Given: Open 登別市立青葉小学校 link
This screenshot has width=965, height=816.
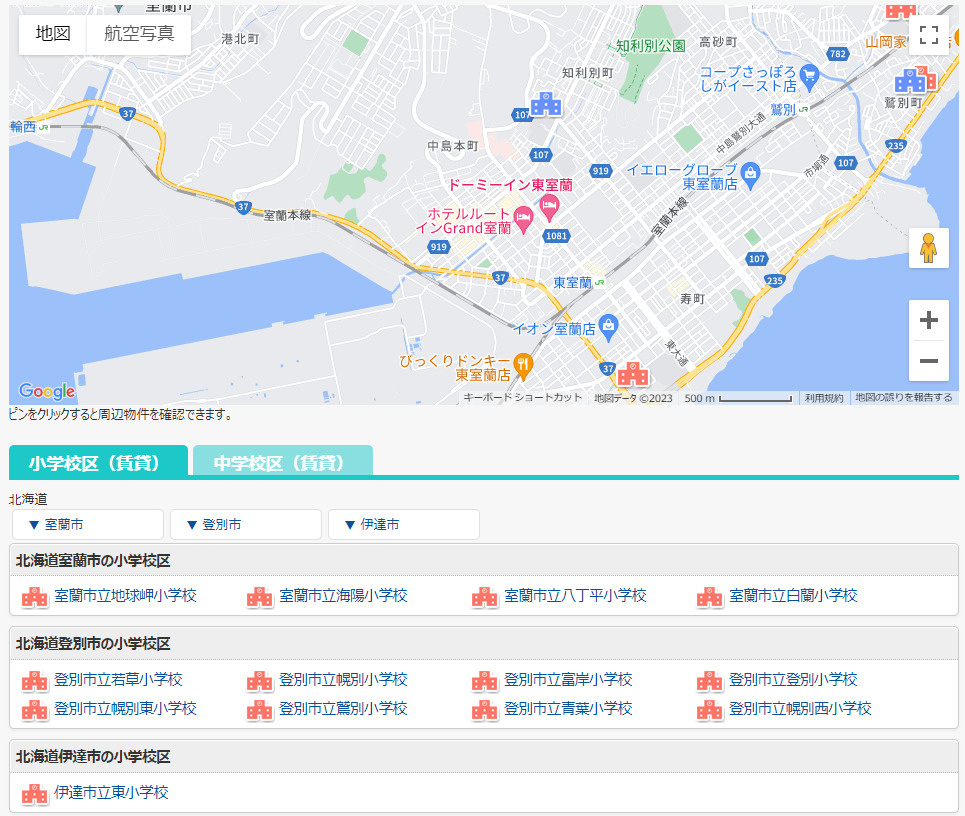Looking at the screenshot, I should [568, 708].
